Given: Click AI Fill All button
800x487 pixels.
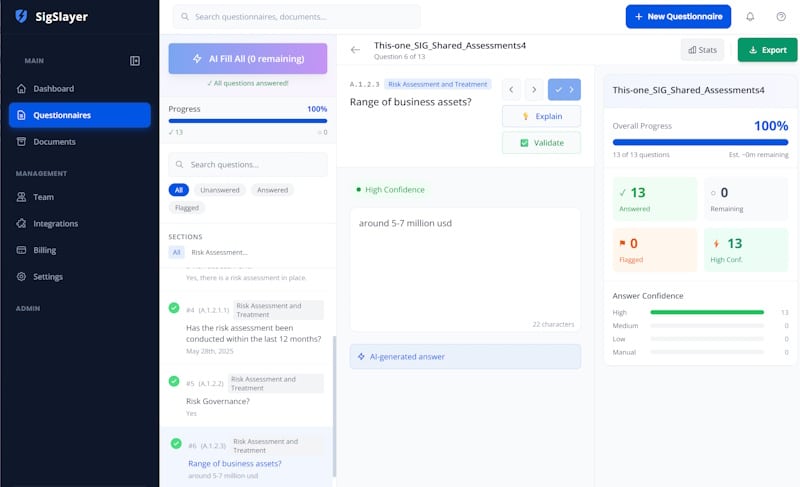Looking at the screenshot, I should 248,59.
